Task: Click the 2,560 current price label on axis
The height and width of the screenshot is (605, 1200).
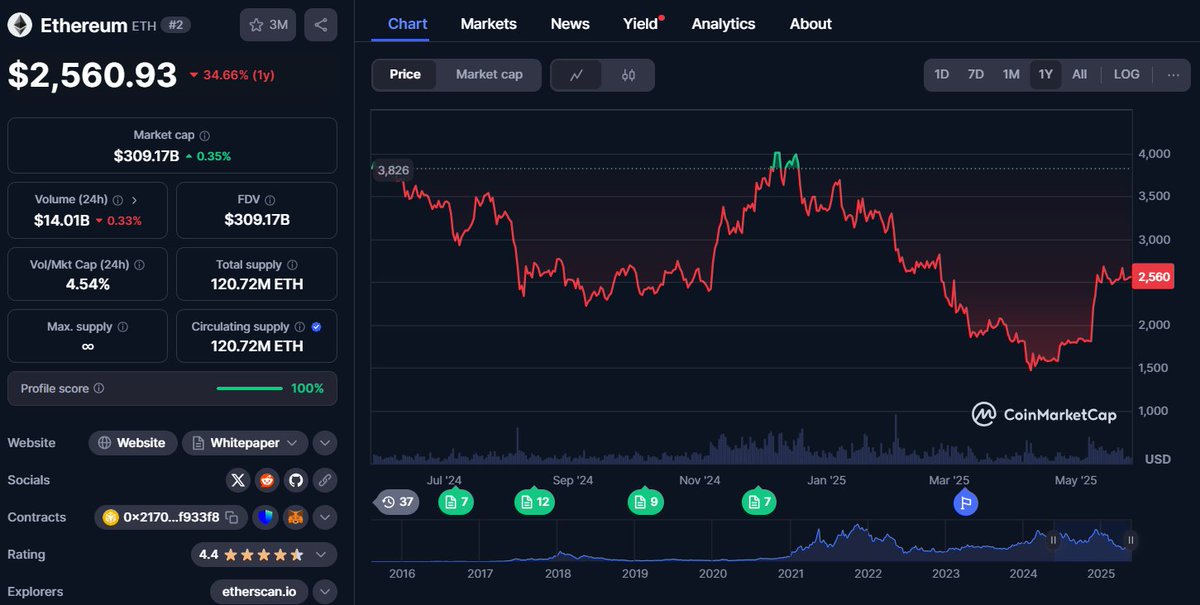Action: (x=1153, y=277)
